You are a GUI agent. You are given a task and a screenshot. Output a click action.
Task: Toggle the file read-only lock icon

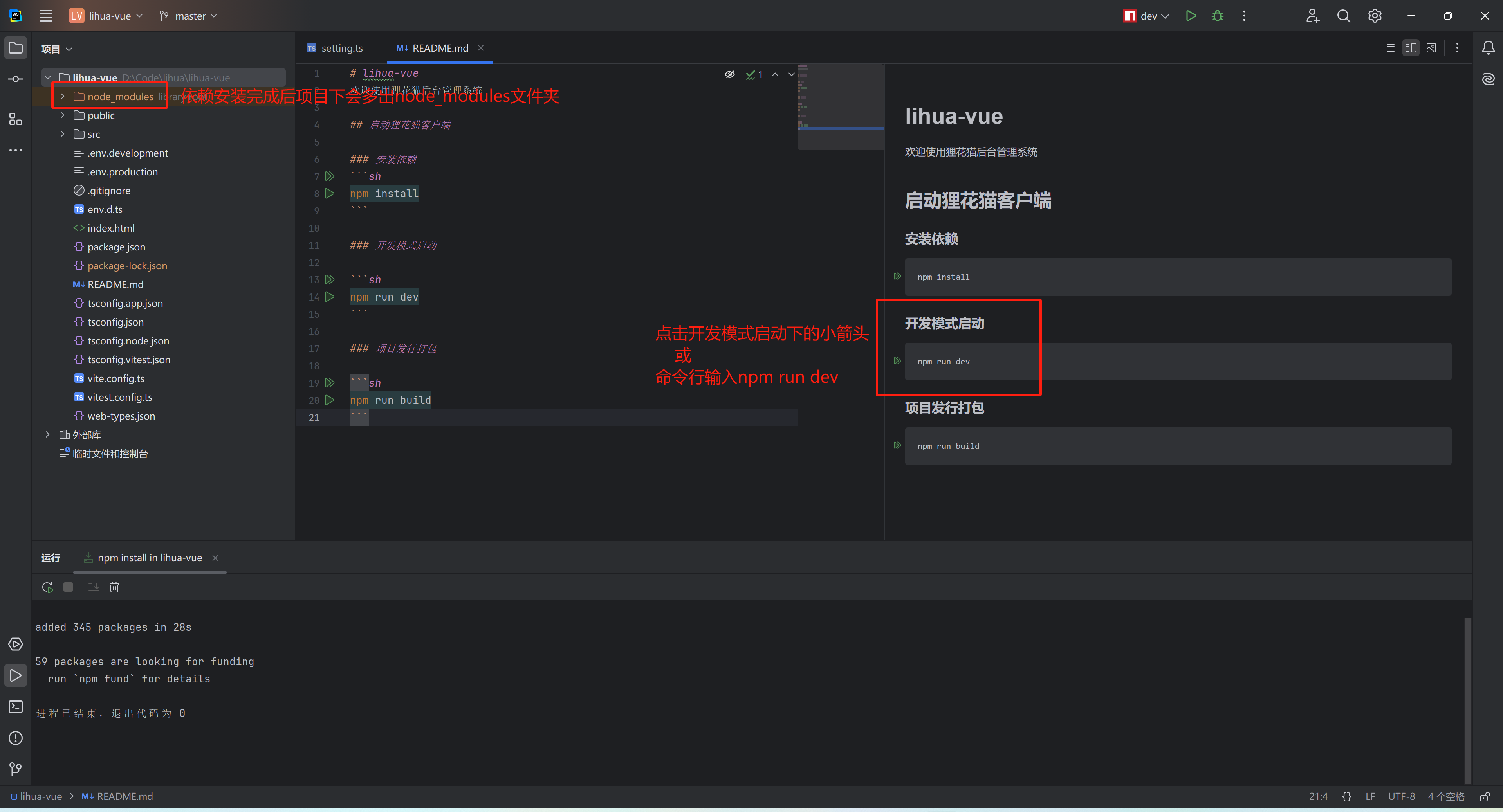tap(1485, 796)
